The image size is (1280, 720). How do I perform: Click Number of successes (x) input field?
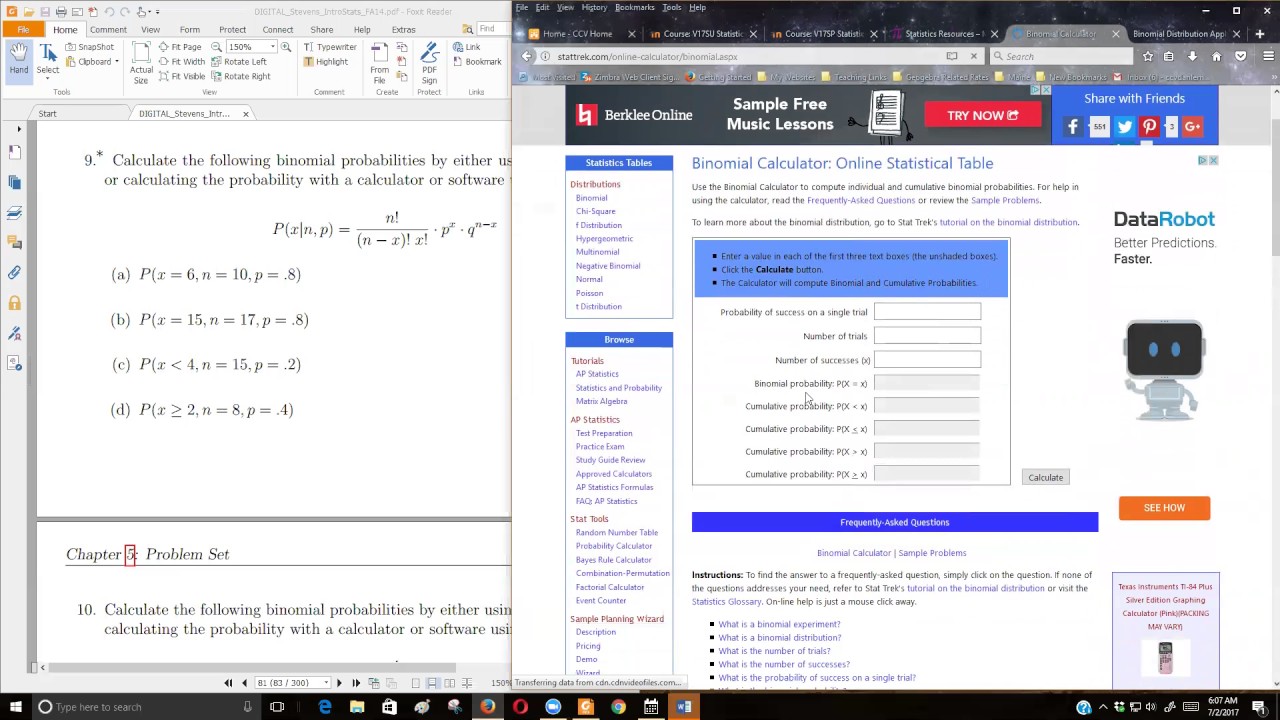(x=927, y=360)
